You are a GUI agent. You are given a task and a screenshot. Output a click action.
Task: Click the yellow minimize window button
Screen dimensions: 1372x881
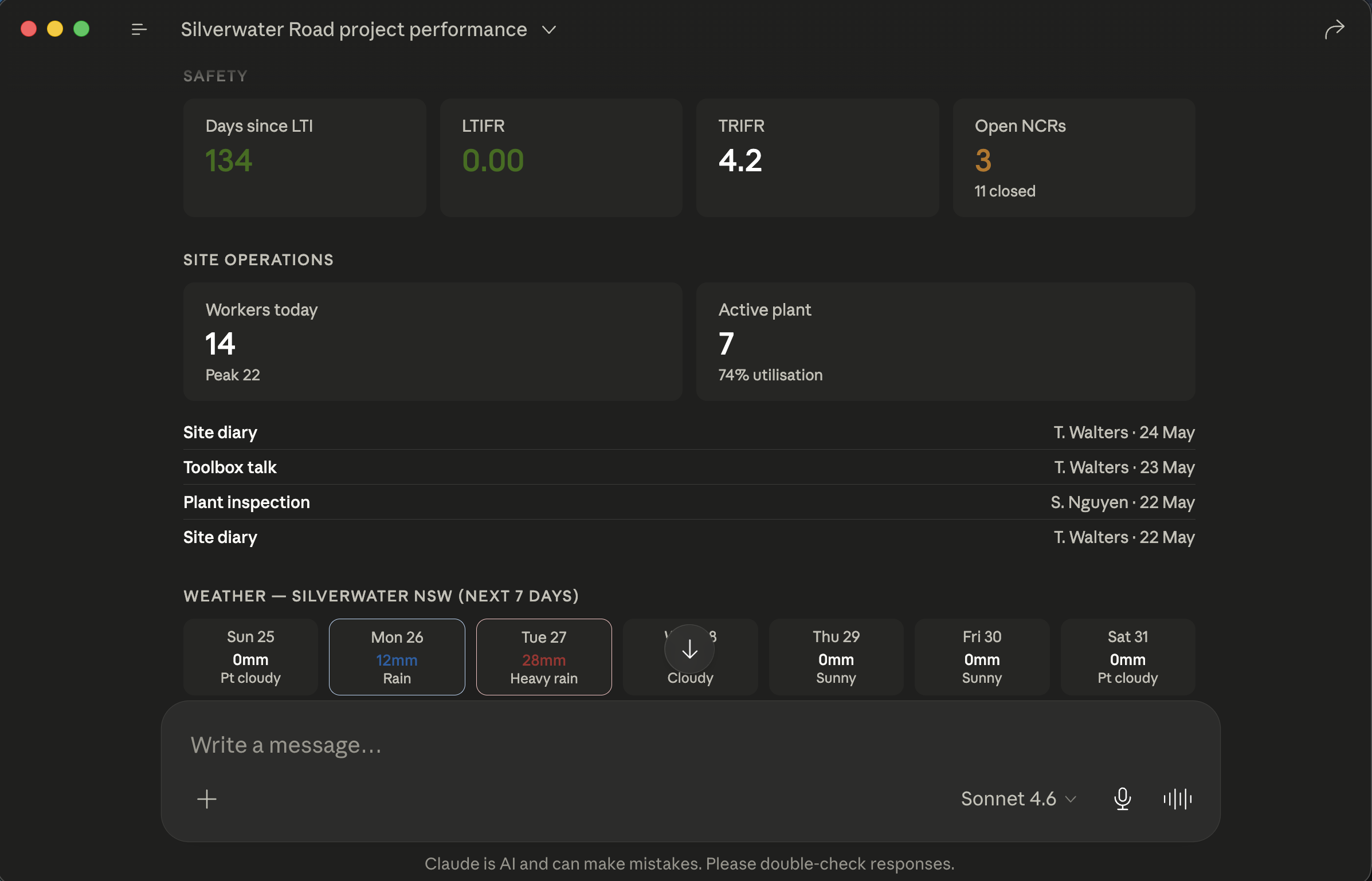coord(55,29)
